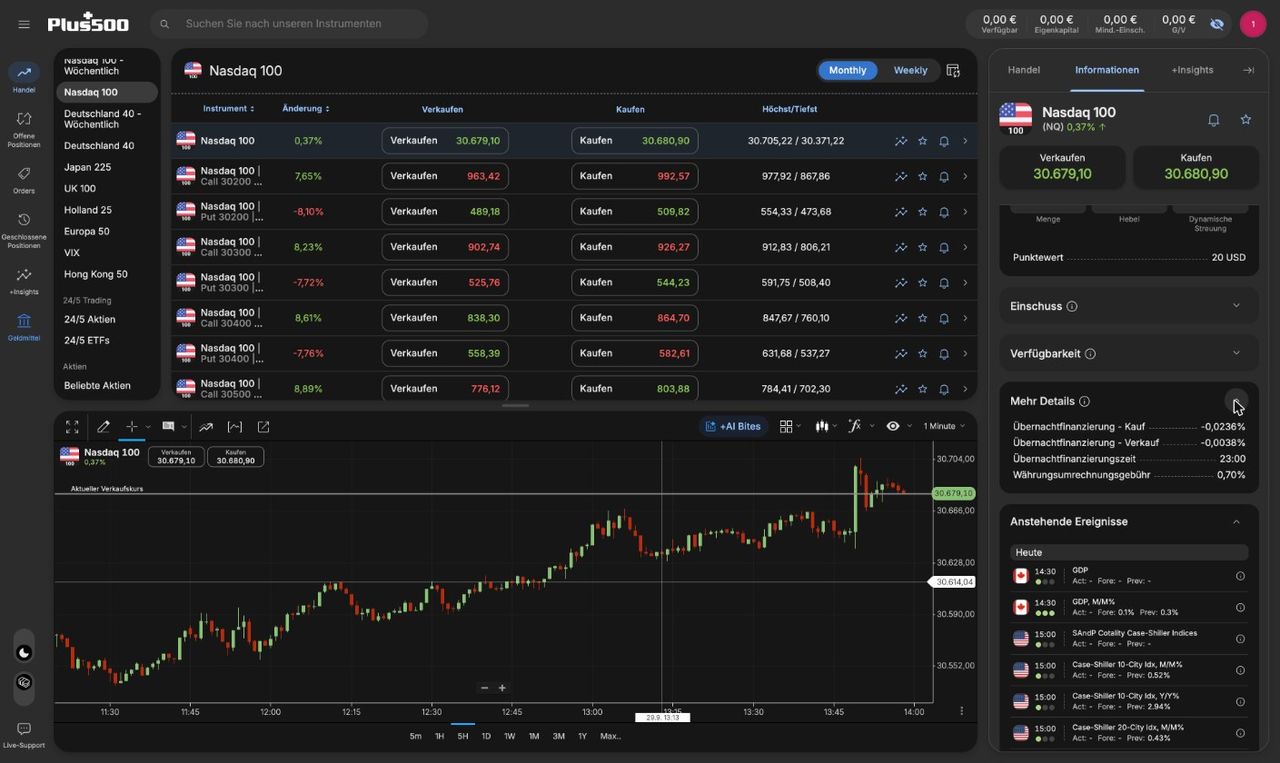Viewport: 1280px width, 763px height.
Task: Open the account avatar menu
Action: pyautogui.click(x=1253, y=24)
